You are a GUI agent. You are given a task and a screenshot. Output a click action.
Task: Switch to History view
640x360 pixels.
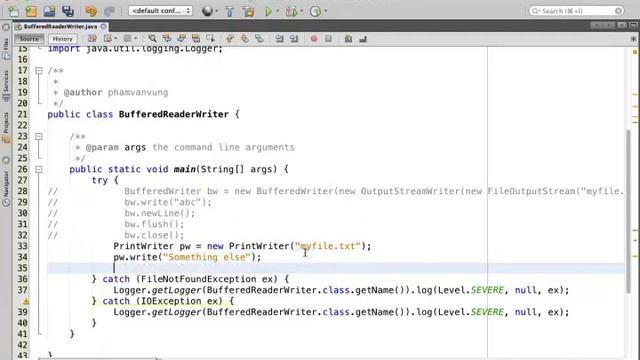pos(62,39)
